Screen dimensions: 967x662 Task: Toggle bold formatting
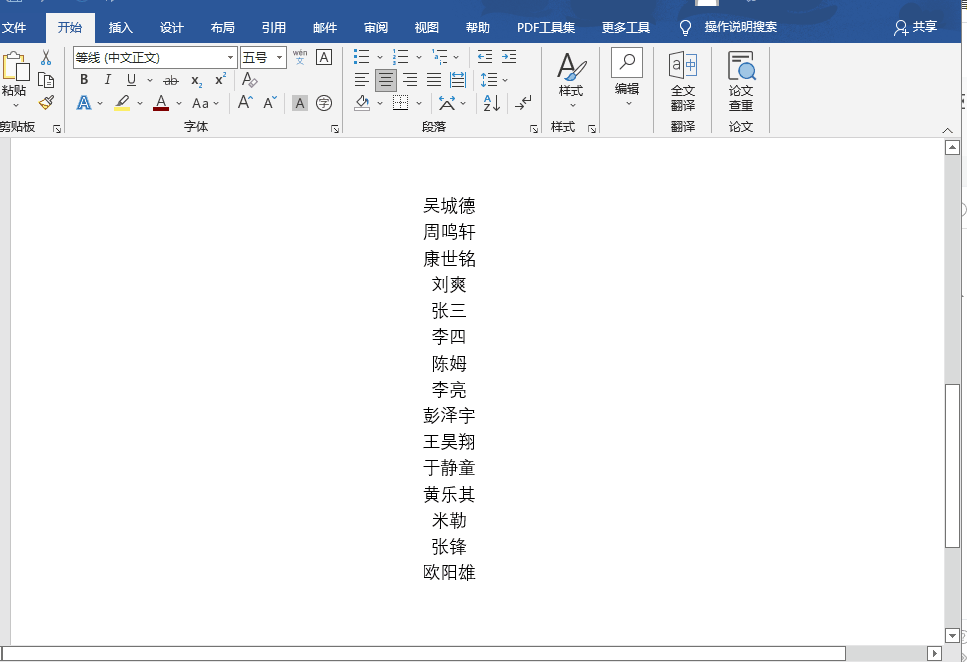pyautogui.click(x=84, y=79)
